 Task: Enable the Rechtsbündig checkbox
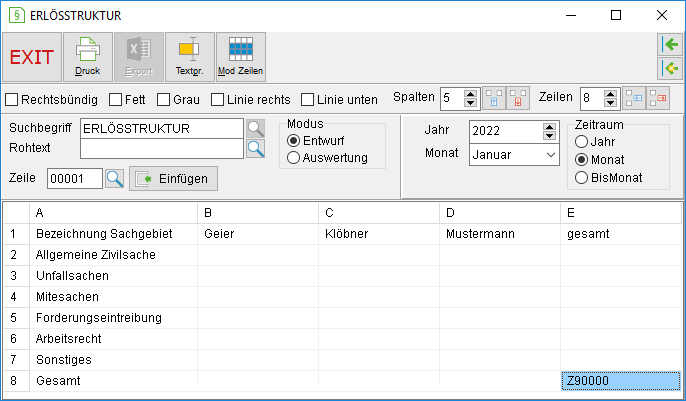[x=11, y=100]
